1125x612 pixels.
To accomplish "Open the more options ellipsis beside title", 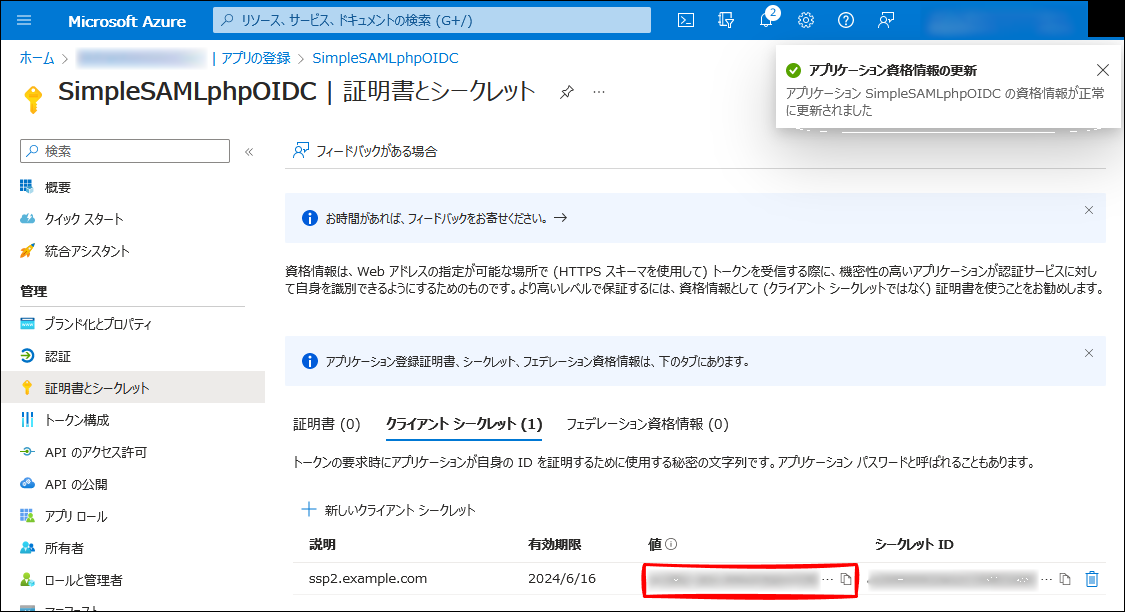I will (x=599, y=92).
